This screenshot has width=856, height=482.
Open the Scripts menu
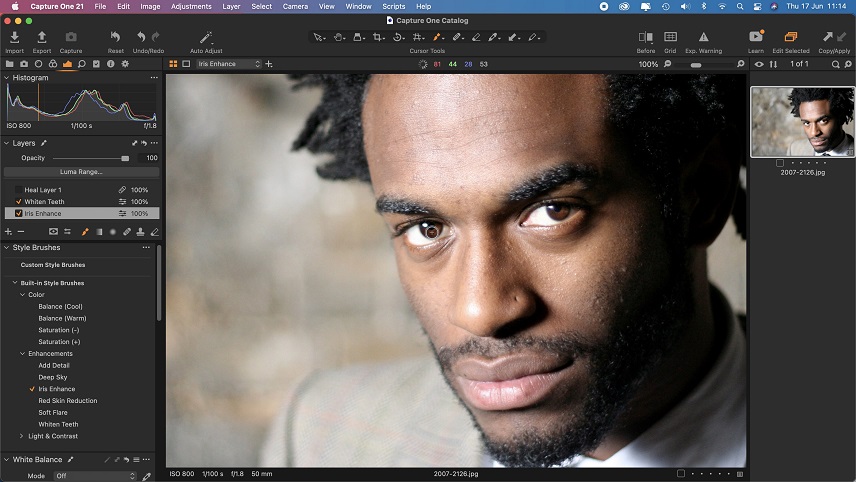394,7
